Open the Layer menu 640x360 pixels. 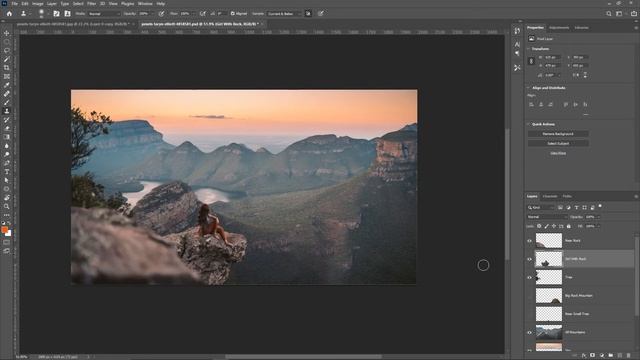tap(52, 4)
